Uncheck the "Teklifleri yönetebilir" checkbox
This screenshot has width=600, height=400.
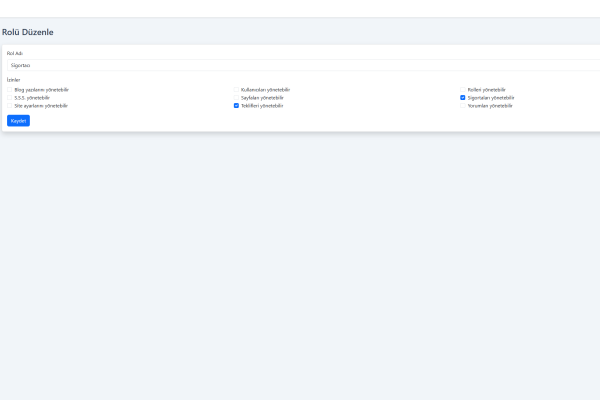[236, 106]
